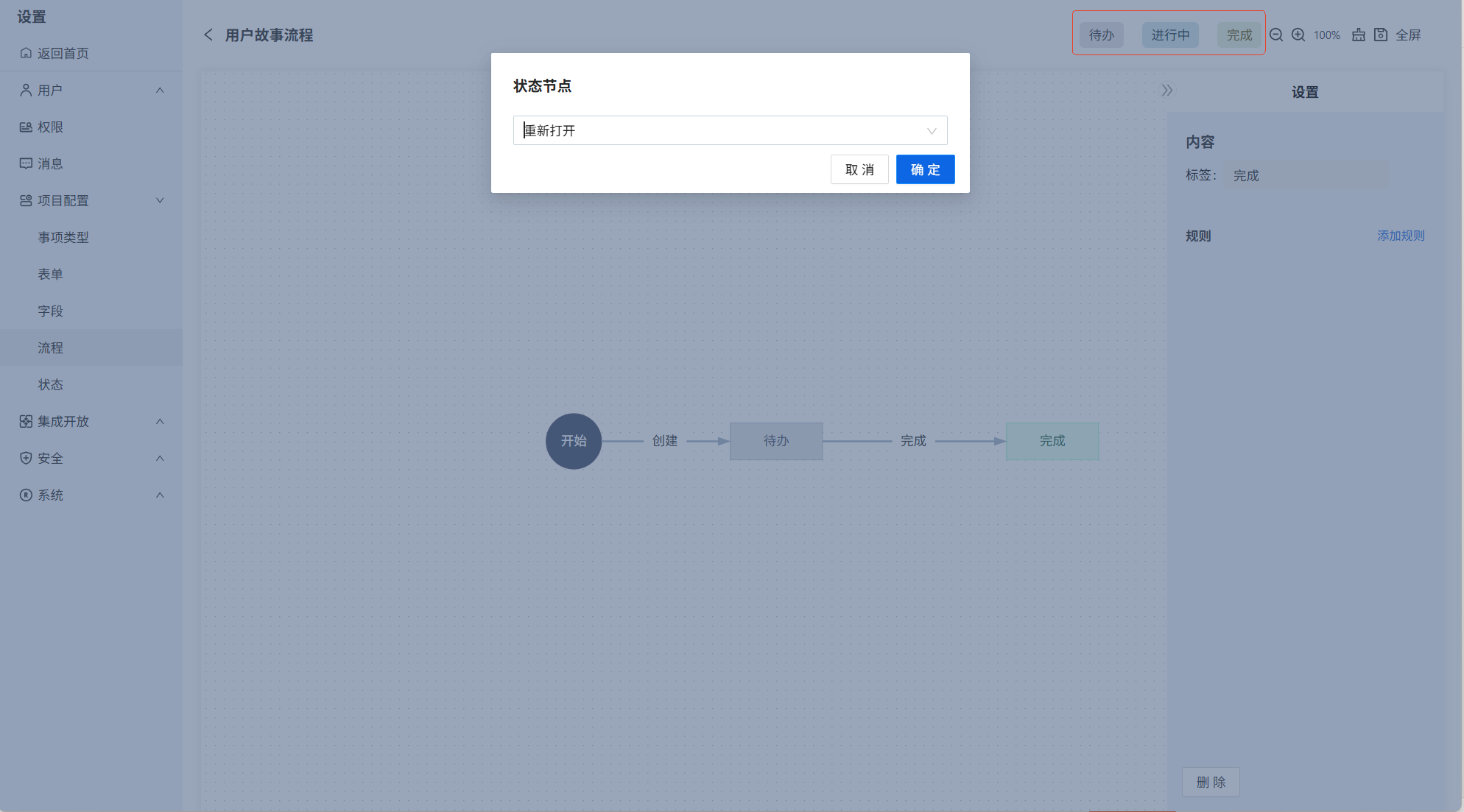Screen dimensions: 1464x812
Task: Click the clear canvas brush icon
Action: [x=1359, y=35]
